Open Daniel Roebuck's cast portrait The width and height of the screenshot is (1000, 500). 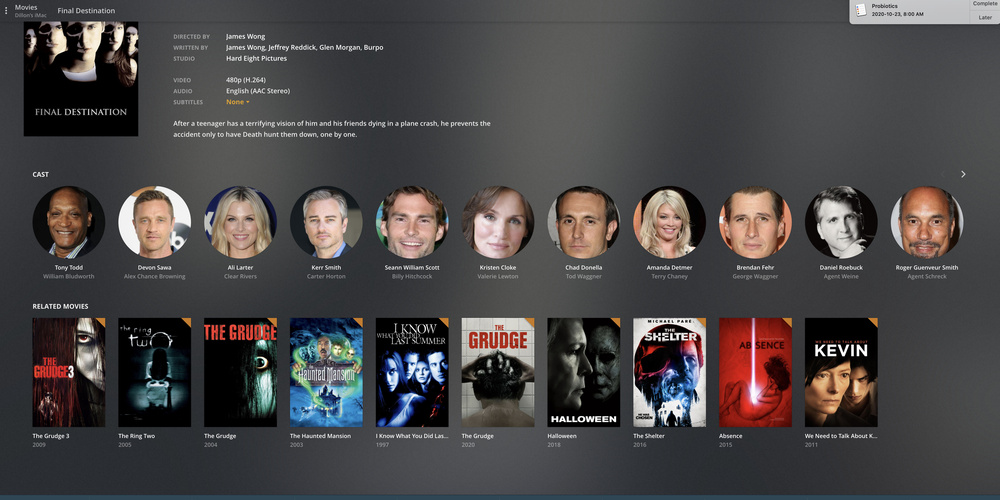pyautogui.click(x=841, y=222)
